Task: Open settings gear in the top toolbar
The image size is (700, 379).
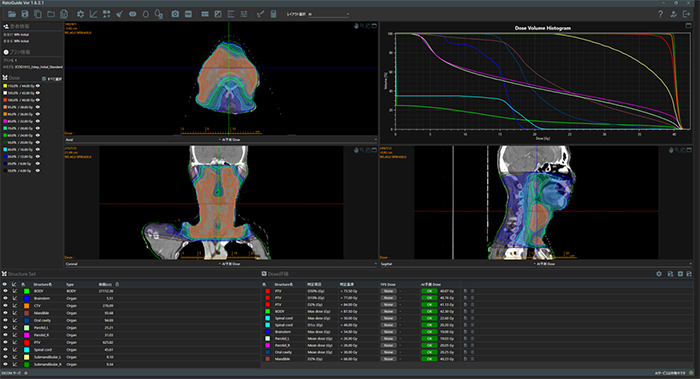Action: [80, 14]
